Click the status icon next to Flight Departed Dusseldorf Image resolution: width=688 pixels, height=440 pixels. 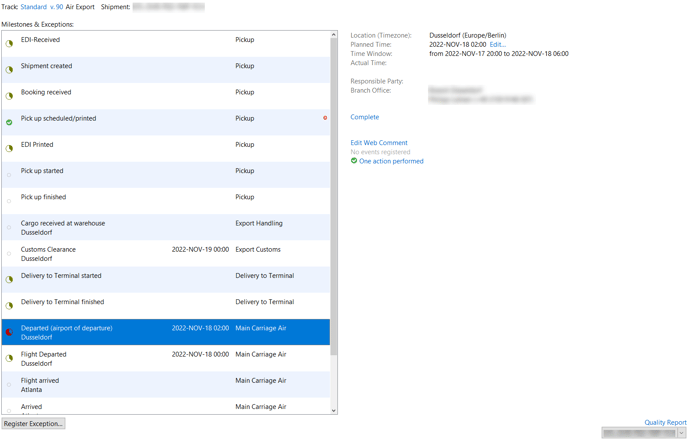point(9,358)
